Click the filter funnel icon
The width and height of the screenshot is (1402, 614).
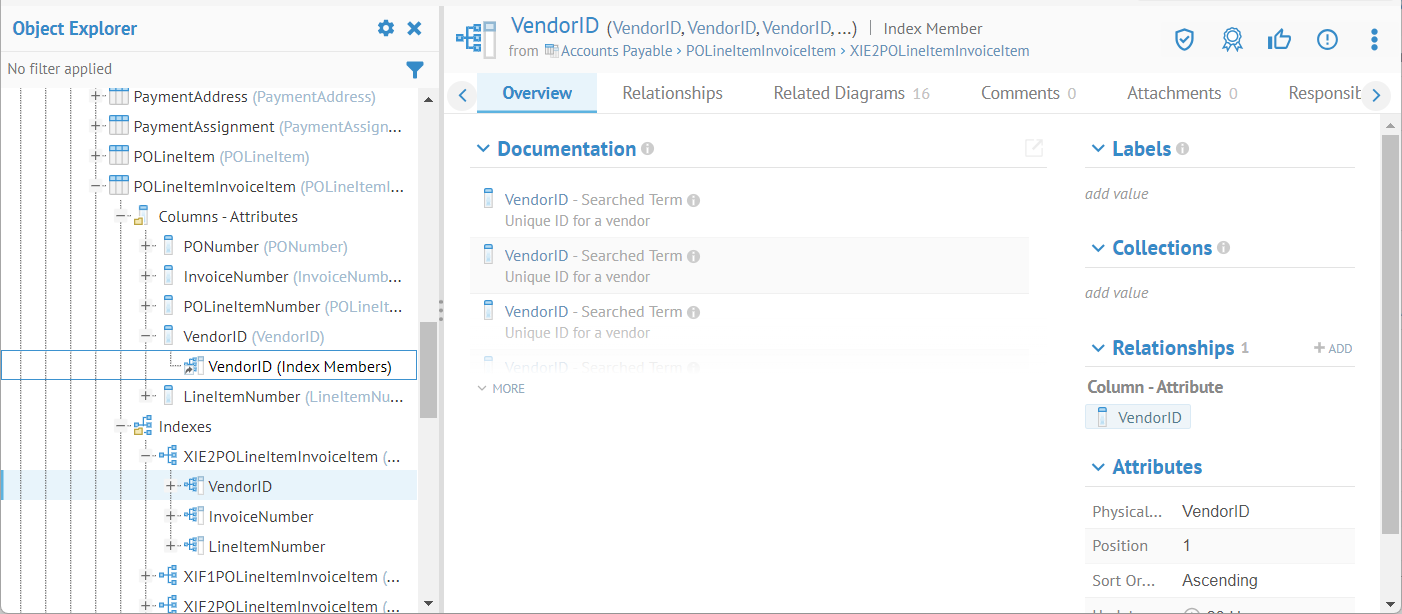pyautogui.click(x=415, y=70)
